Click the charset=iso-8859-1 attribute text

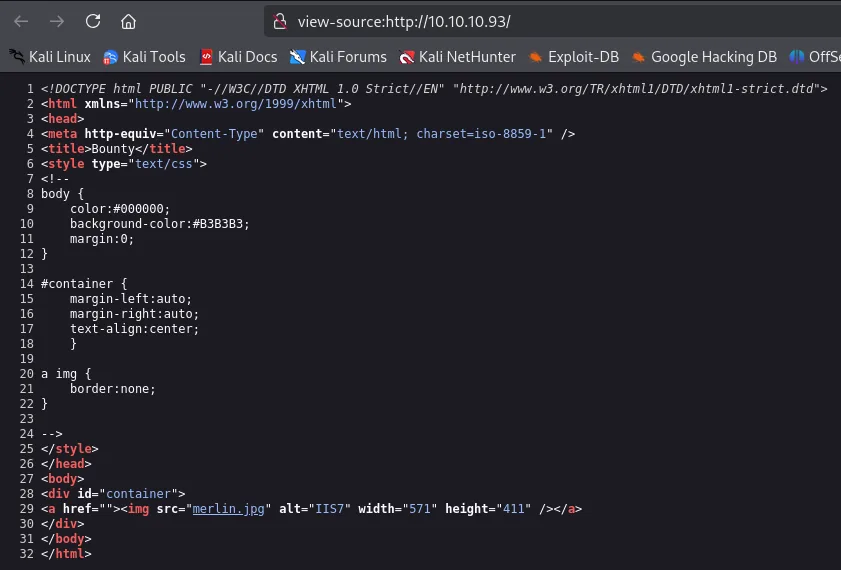(481, 134)
